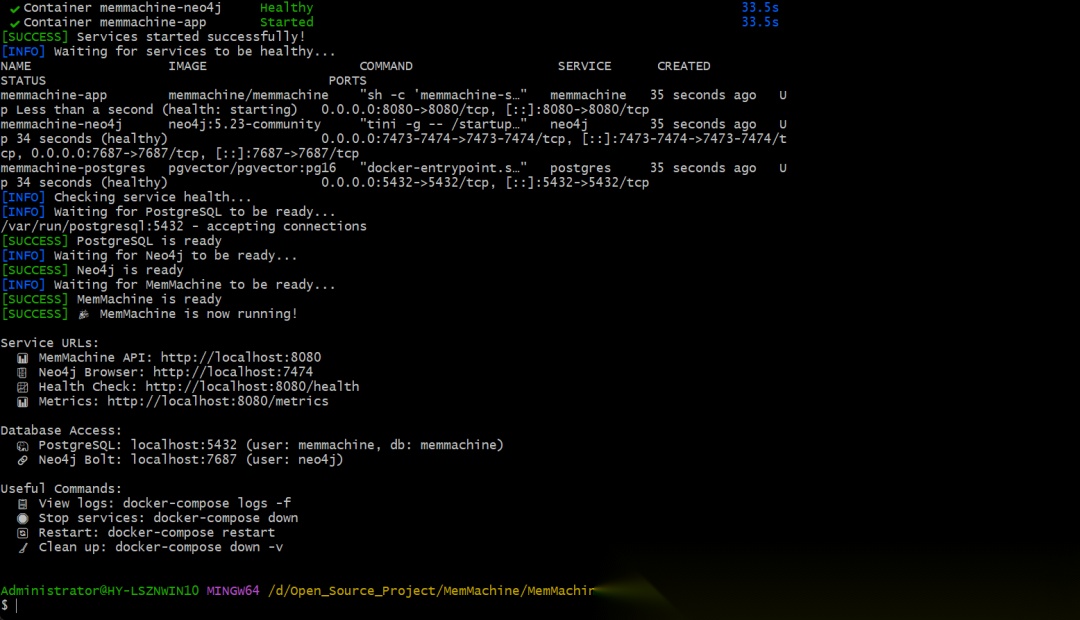The image size is (1080, 620).
Task: Open the http://localhost:8080/health URL
Action: point(252,386)
